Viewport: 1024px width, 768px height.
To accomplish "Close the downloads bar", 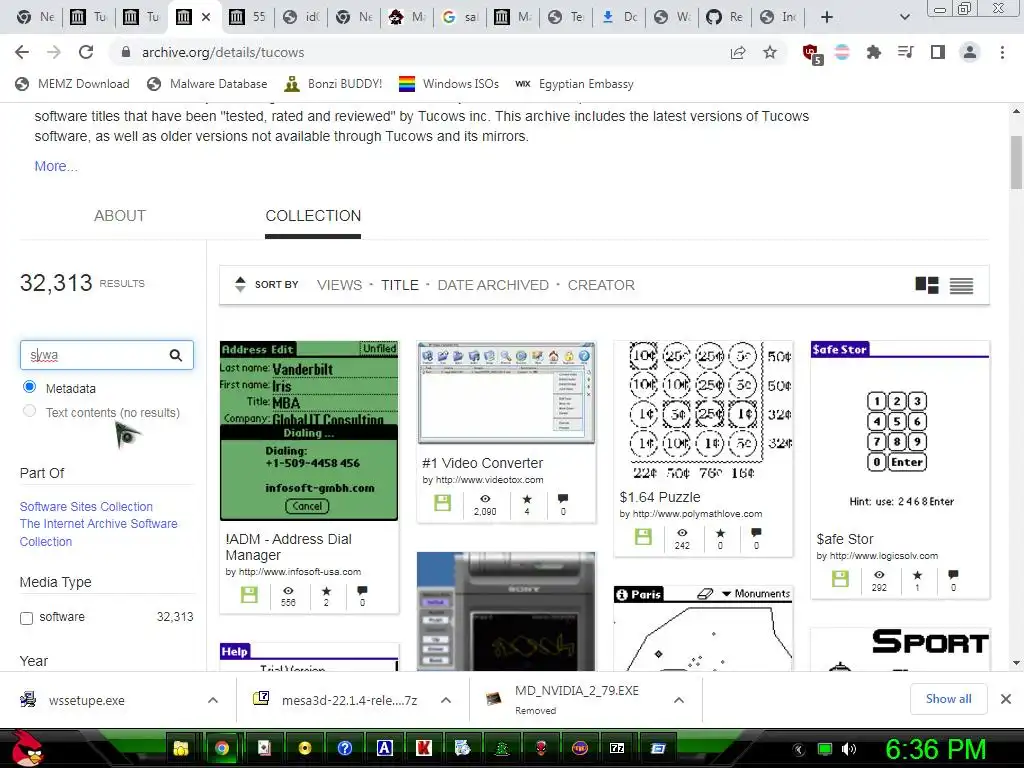I will 1006,699.
